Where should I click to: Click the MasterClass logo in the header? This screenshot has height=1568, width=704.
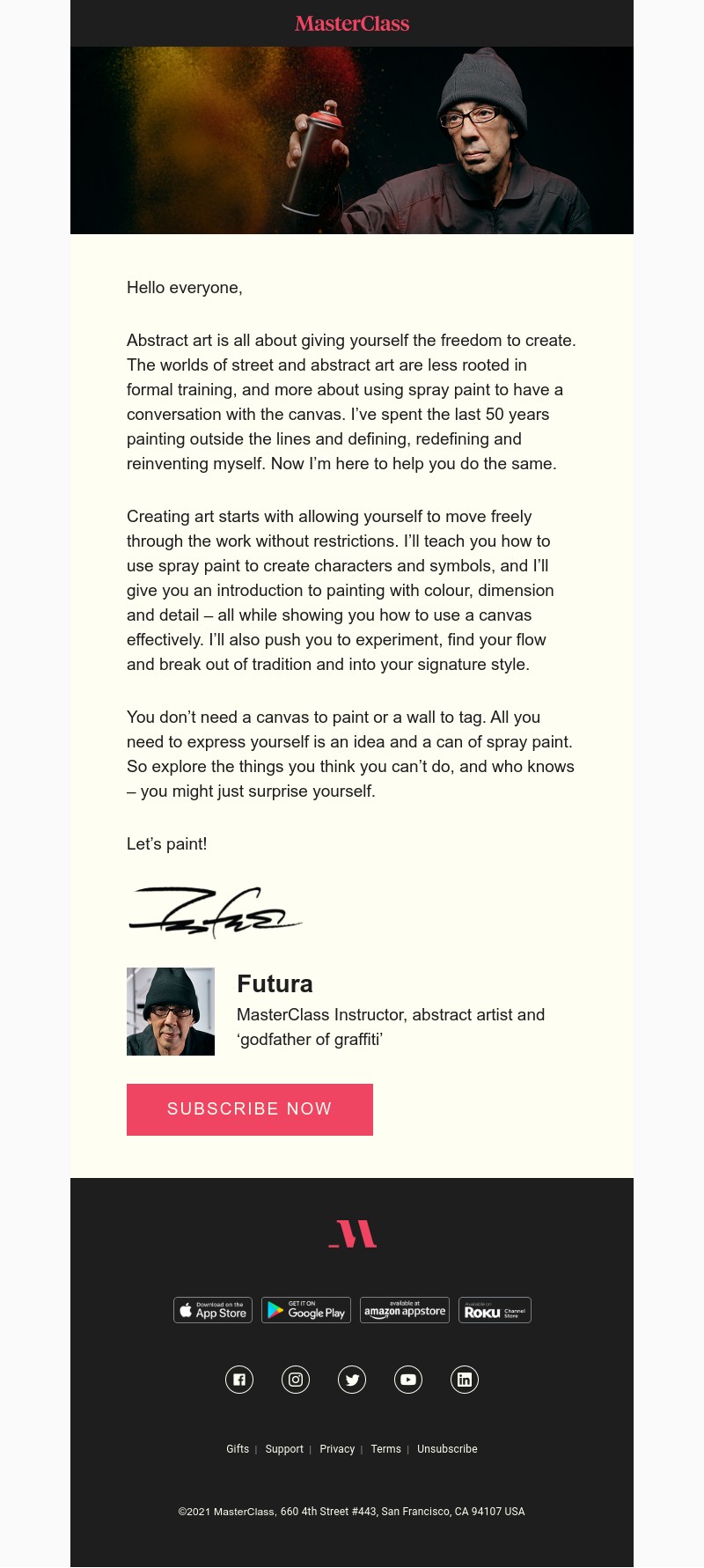(x=352, y=24)
